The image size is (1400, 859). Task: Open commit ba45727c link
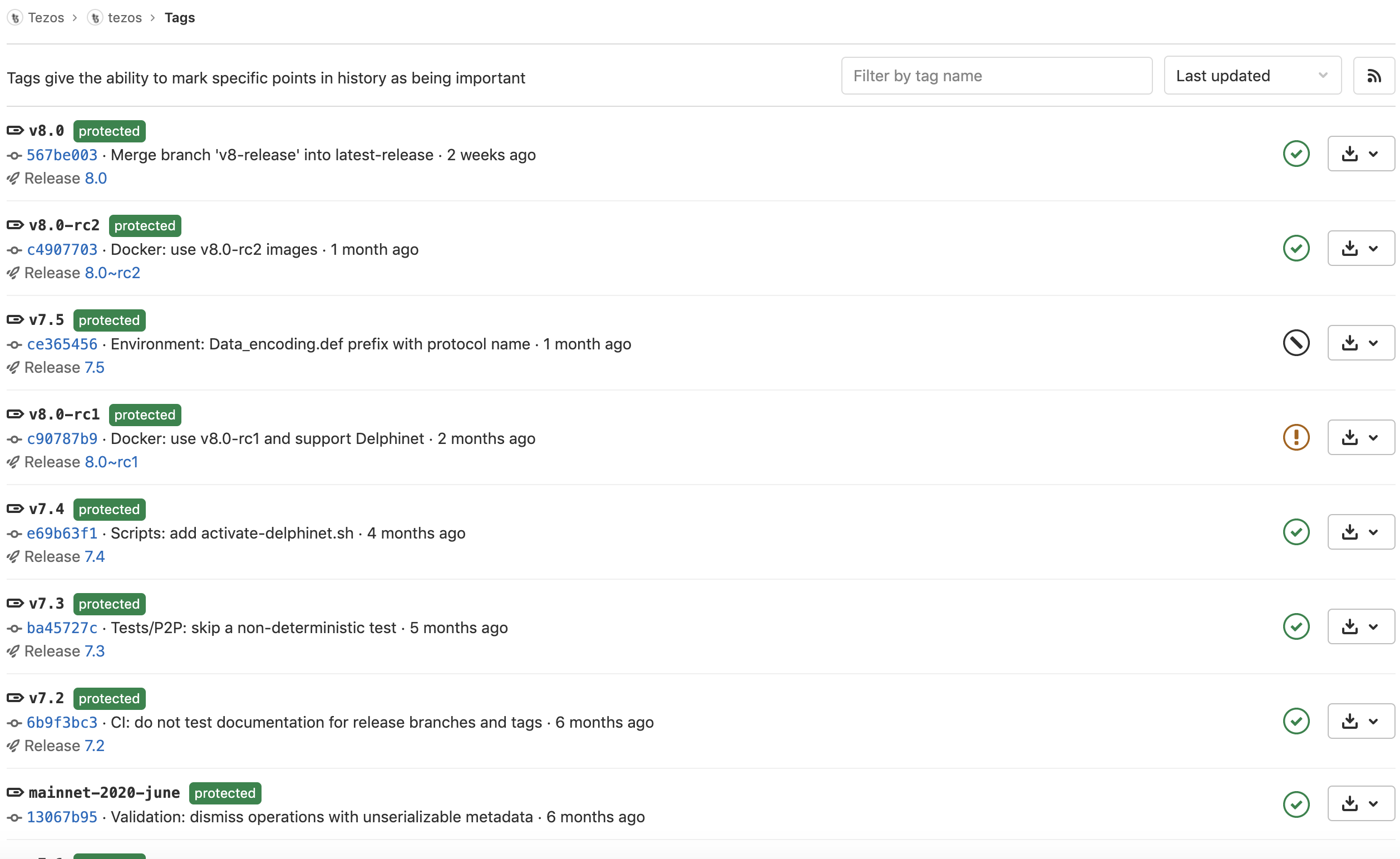pos(62,627)
